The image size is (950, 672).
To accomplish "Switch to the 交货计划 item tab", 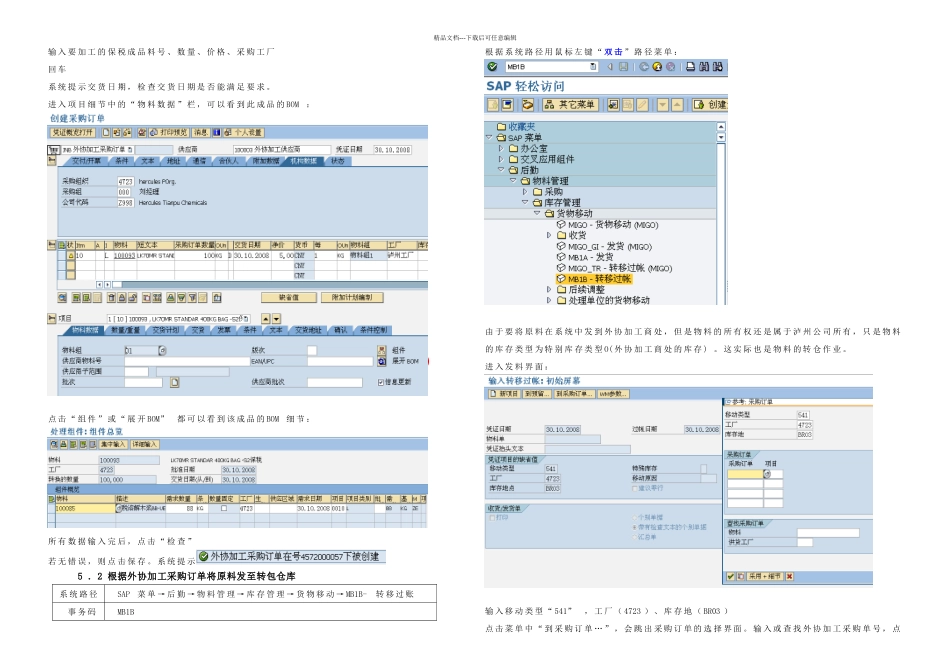I will [x=165, y=330].
